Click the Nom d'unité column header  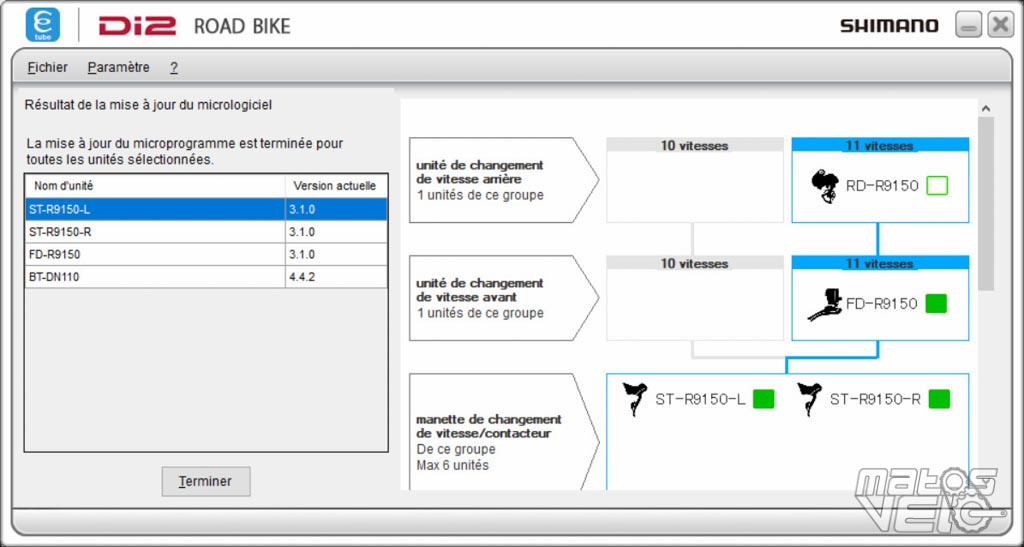tap(155, 186)
